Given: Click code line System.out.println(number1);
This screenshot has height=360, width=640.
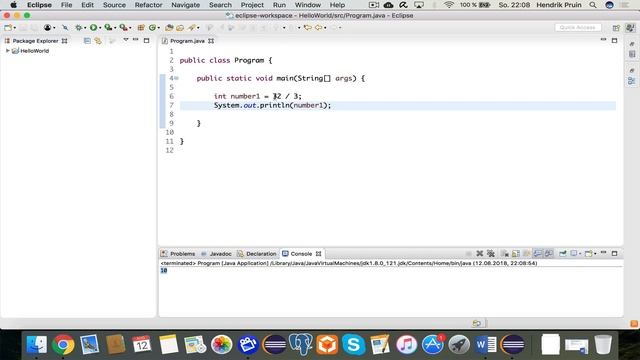Looking at the screenshot, I should pyautogui.click(x=272, y=105).
